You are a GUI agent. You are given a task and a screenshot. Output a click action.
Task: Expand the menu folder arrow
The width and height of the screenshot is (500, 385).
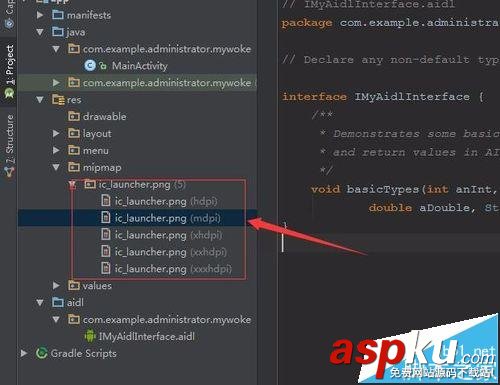click(x=56, y=150)
